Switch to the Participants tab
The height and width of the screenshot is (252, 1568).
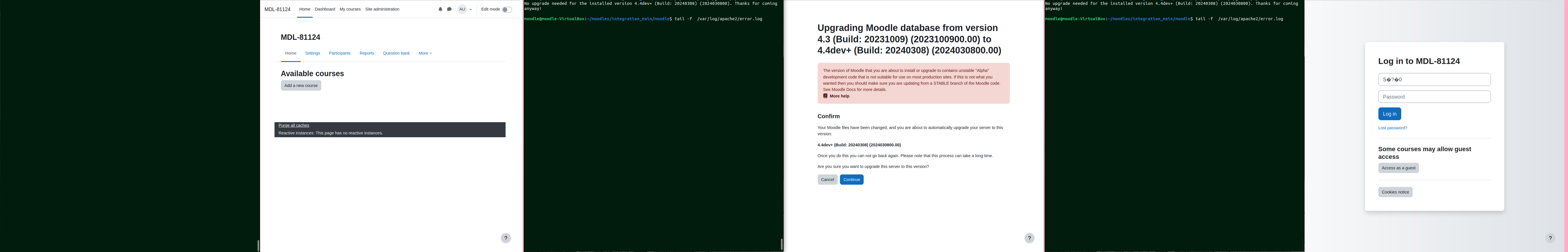point(340,53)
